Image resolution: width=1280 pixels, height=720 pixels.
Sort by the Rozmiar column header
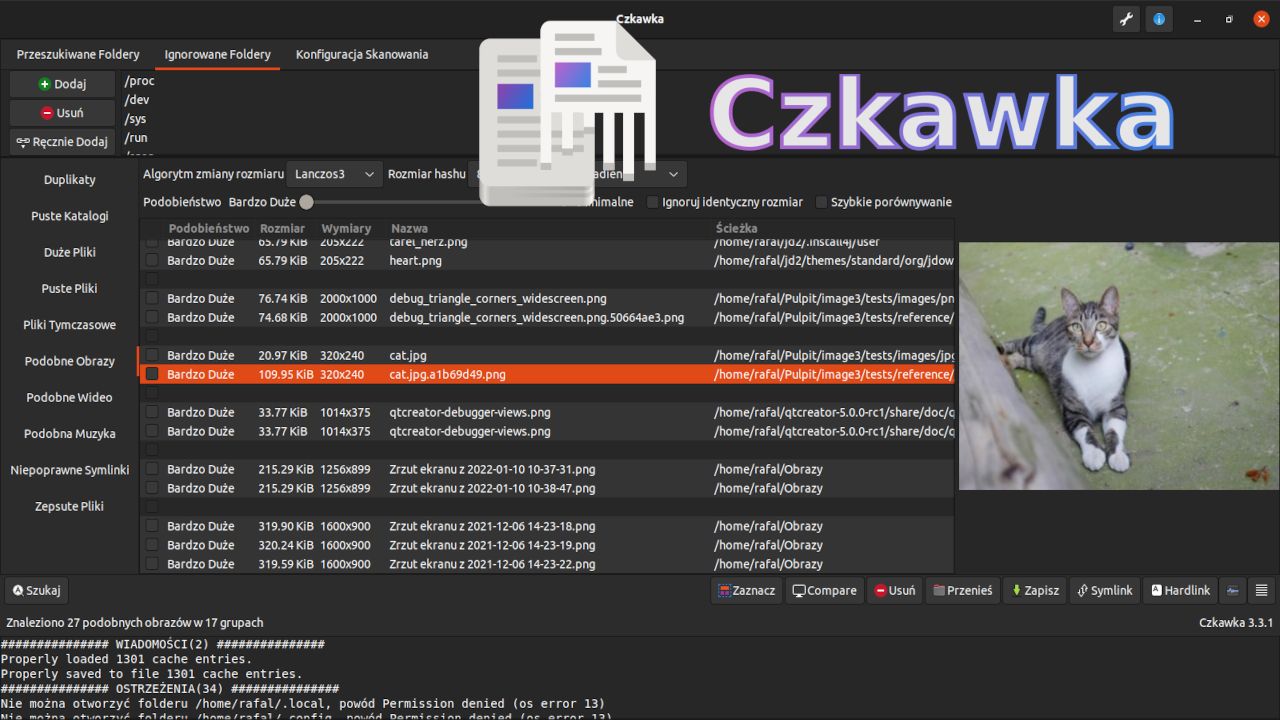tap(282, 228)
